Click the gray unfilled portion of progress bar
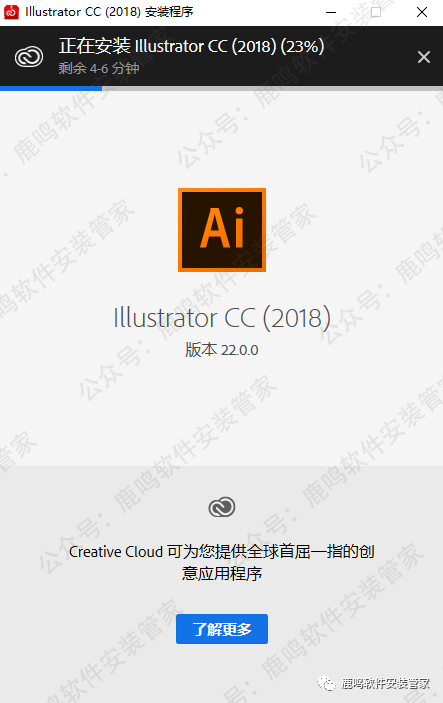Image resolution: width=443 pixels, height=703 pixels. coord(273,88)
